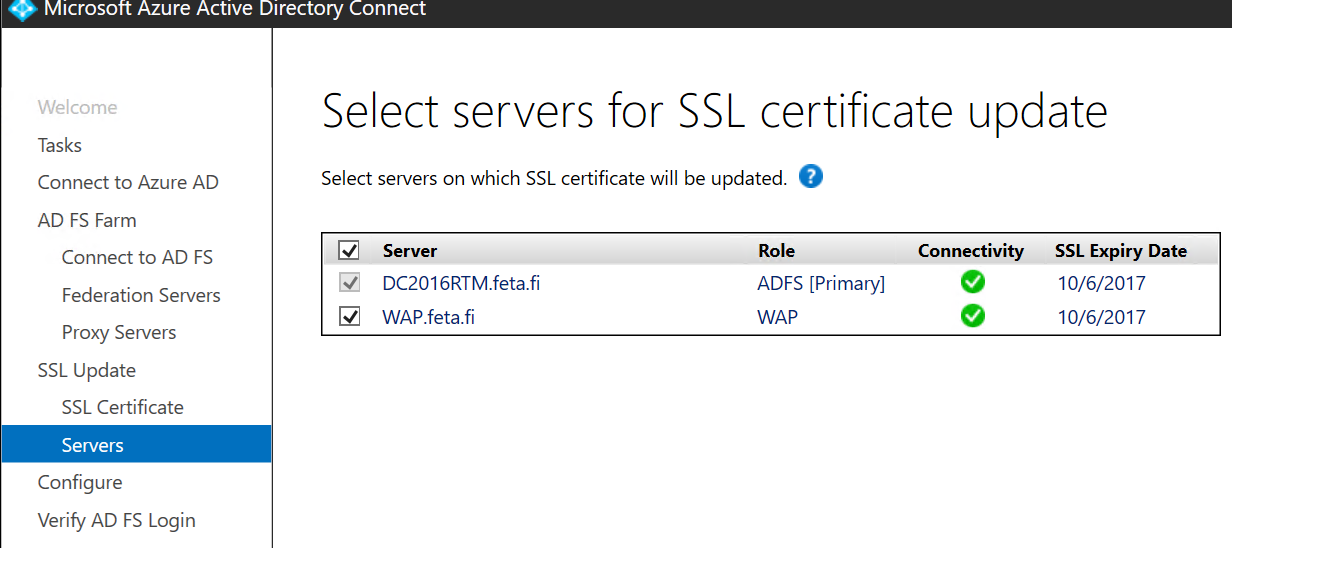Select the AD FS Farm step

click(87, 220)
